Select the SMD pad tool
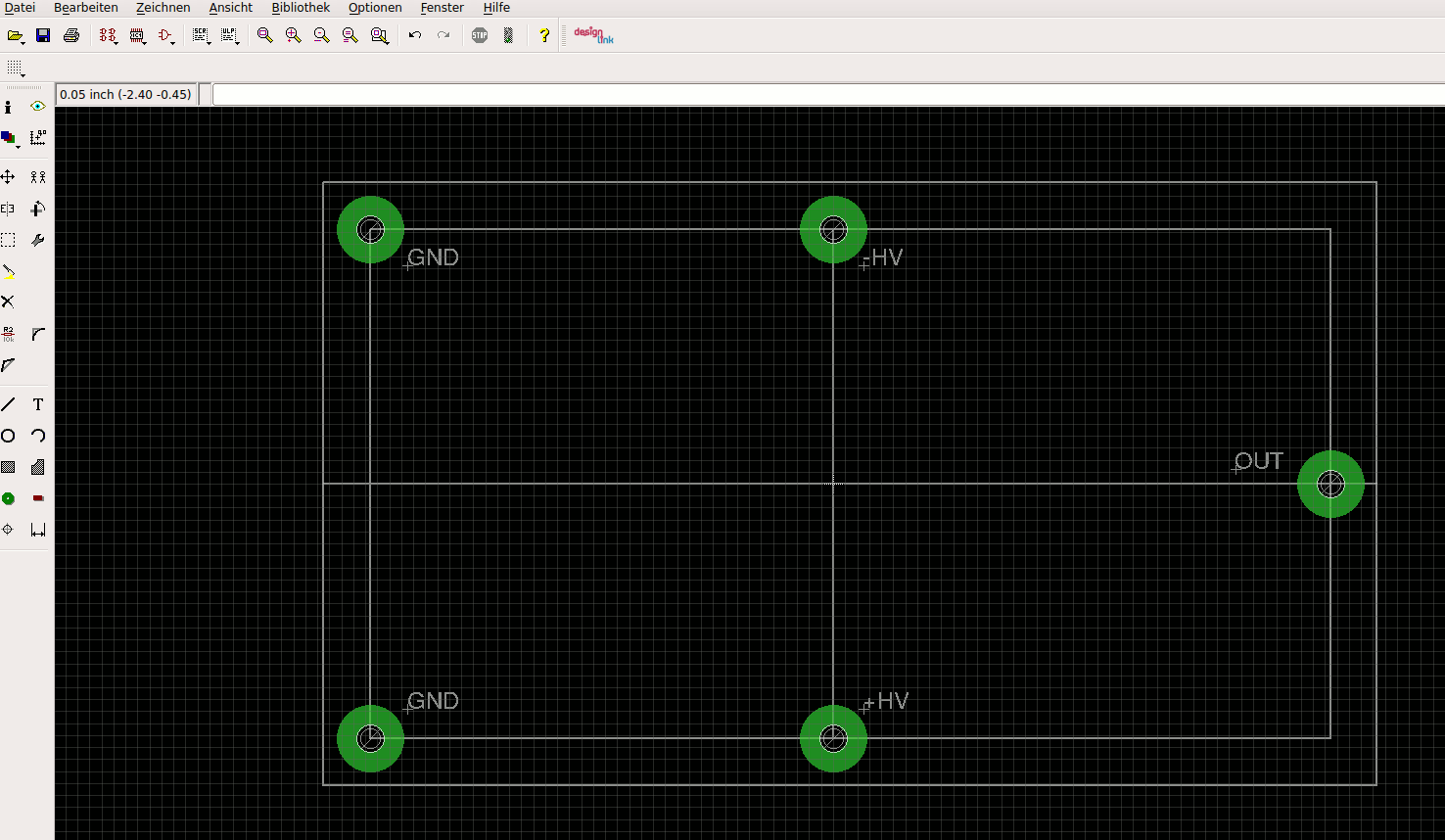1445x840 pixels. (x=38, y=498)
